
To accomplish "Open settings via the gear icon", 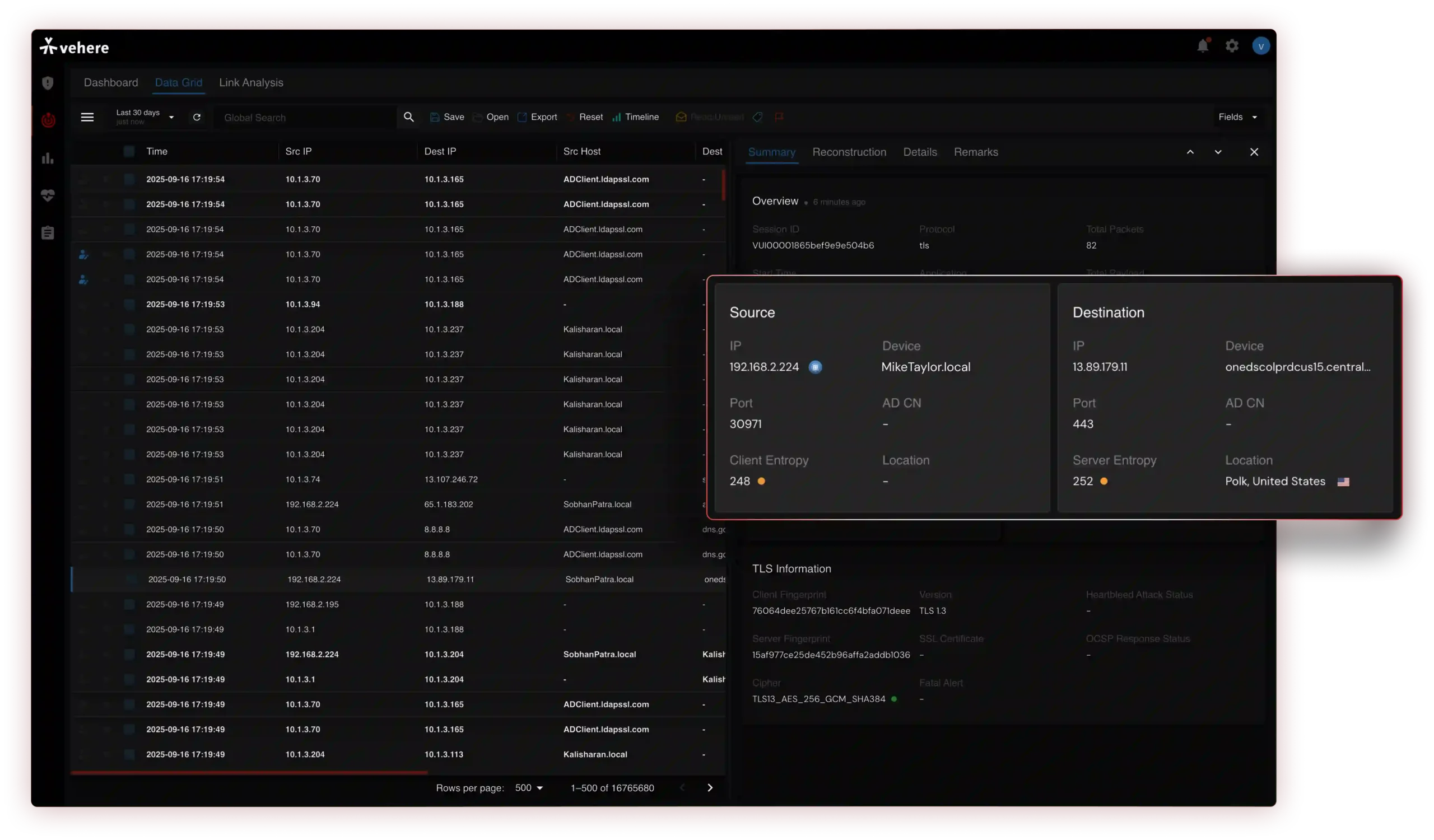I will pos(1232,46).
